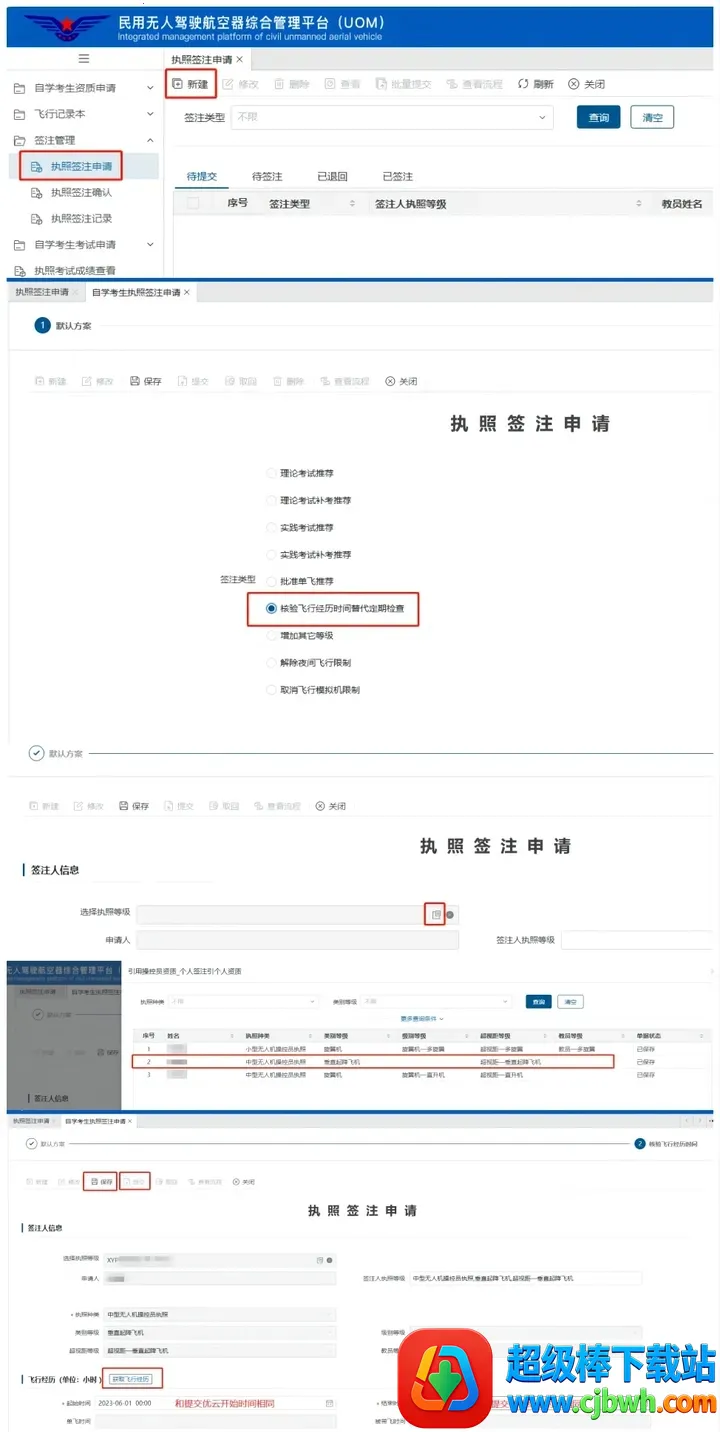The height and width of the screenshot is (1432, 720).
Task: Open 执照签注确认 in the sidebar
Action: [x=81, y=192]
